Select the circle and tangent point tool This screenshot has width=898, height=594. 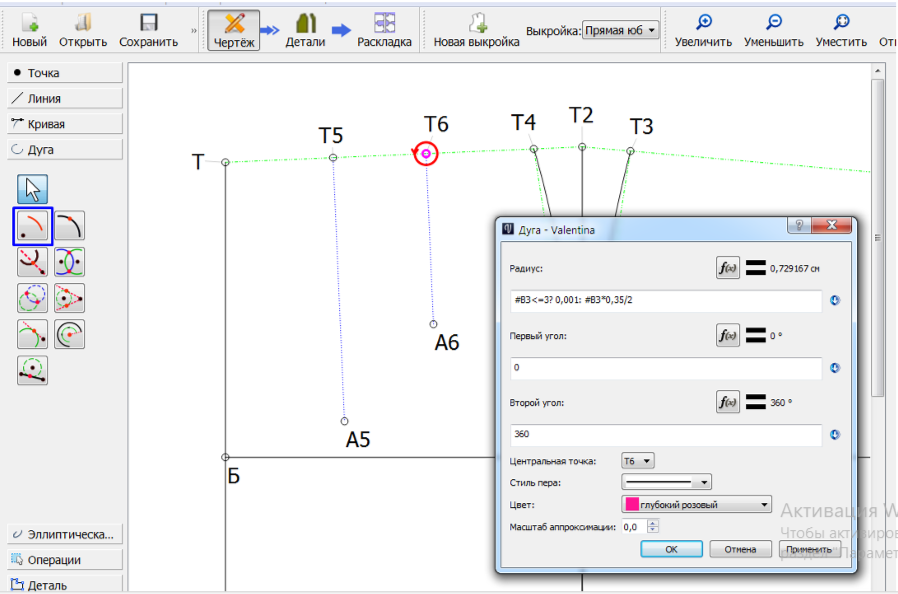(x=69, y=298)
